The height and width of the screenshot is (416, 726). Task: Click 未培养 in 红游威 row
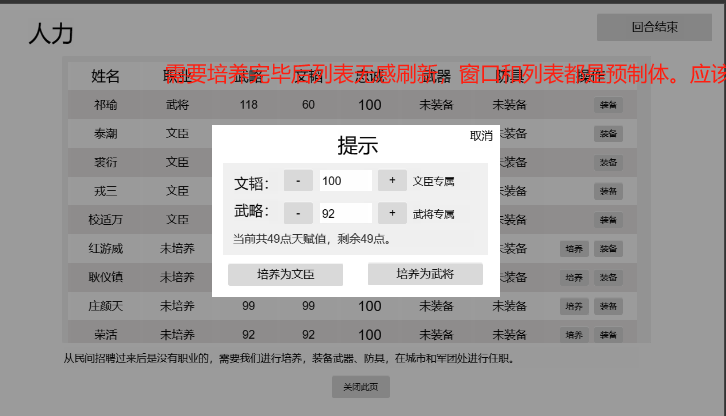tap(177, 249)
